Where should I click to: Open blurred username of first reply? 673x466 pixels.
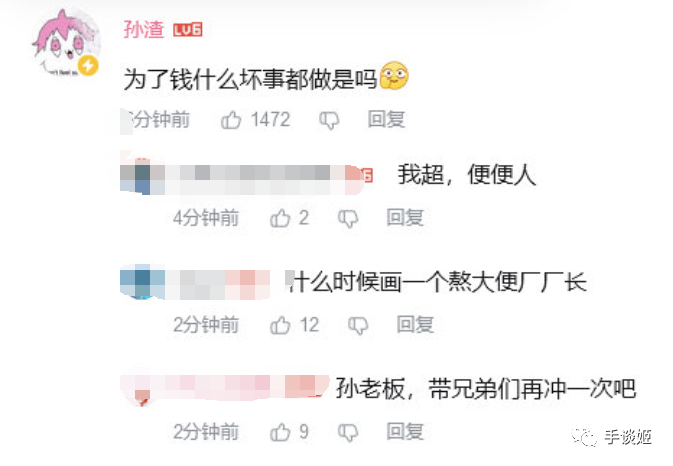click(242, 179)
